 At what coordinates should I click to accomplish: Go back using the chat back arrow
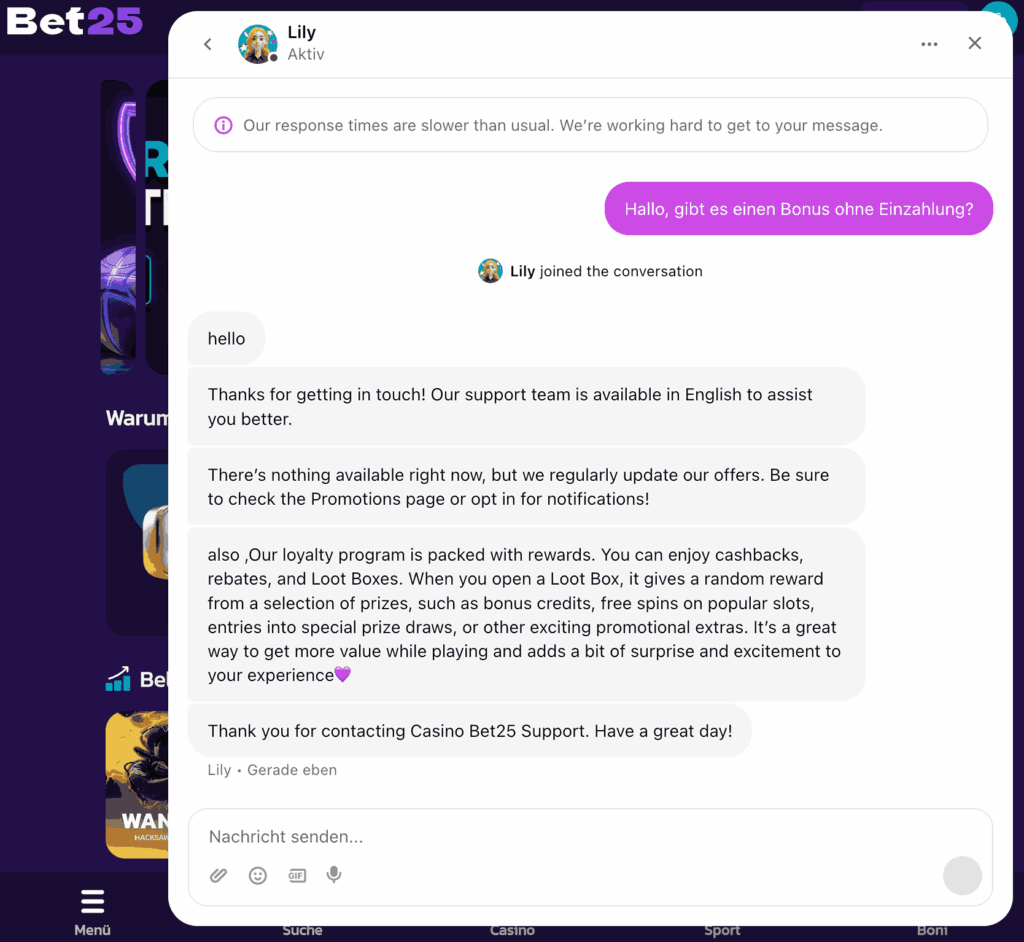click(x=208, y=44)
